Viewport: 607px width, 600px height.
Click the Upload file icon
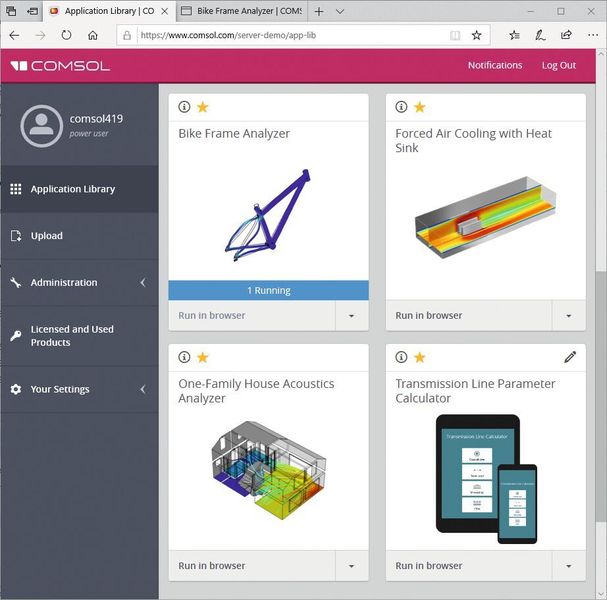15,236
